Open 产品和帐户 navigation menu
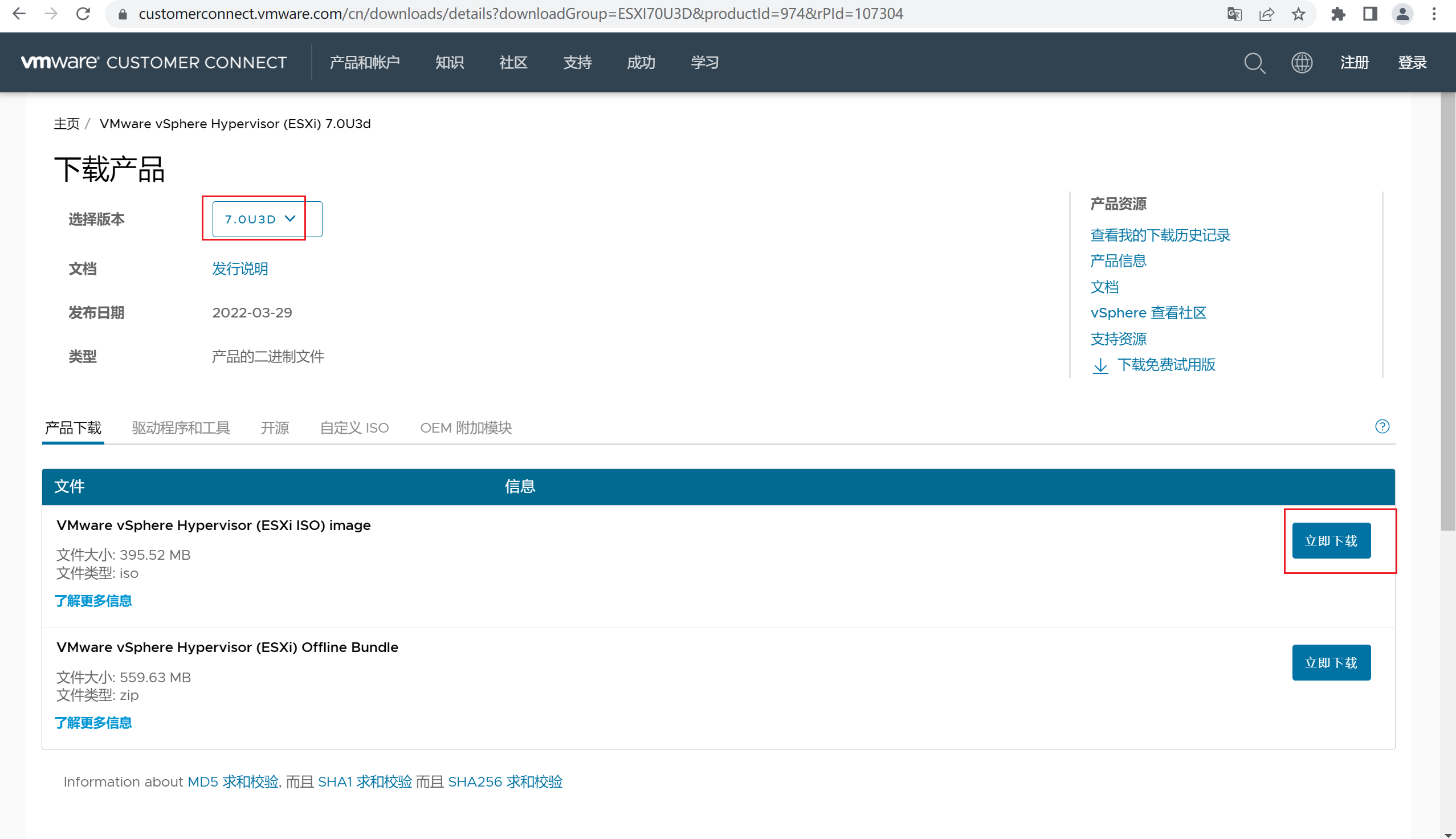1456x839 pixels. tap(365, 62)
